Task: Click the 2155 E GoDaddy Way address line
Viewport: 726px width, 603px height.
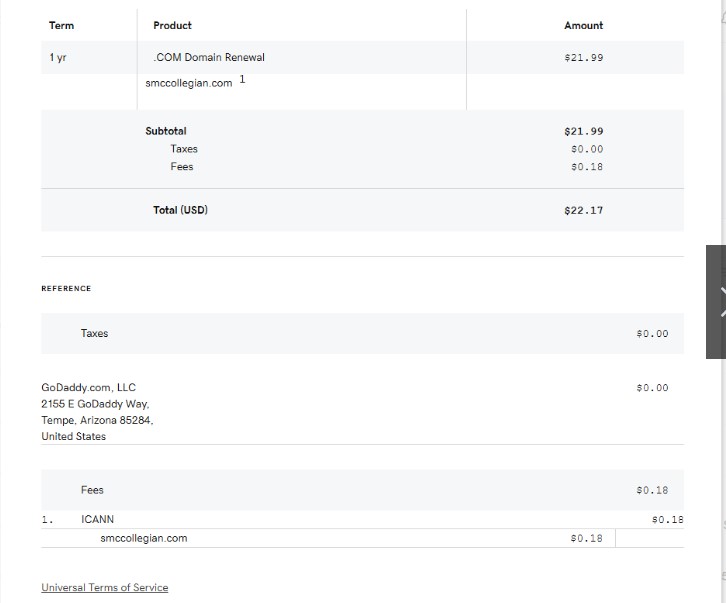Action: 95,403
